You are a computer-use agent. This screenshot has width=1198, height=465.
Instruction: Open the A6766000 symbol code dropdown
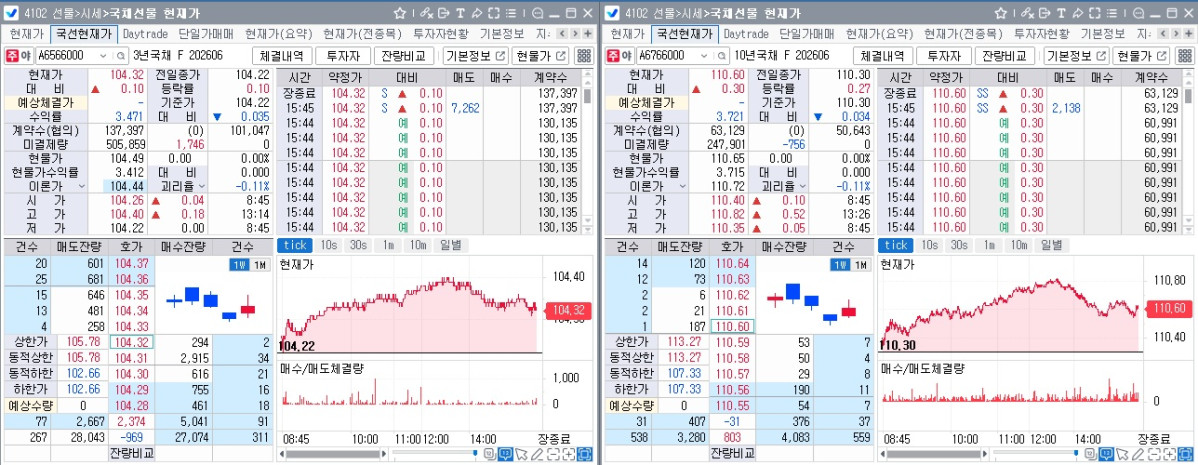coord(704,56)
